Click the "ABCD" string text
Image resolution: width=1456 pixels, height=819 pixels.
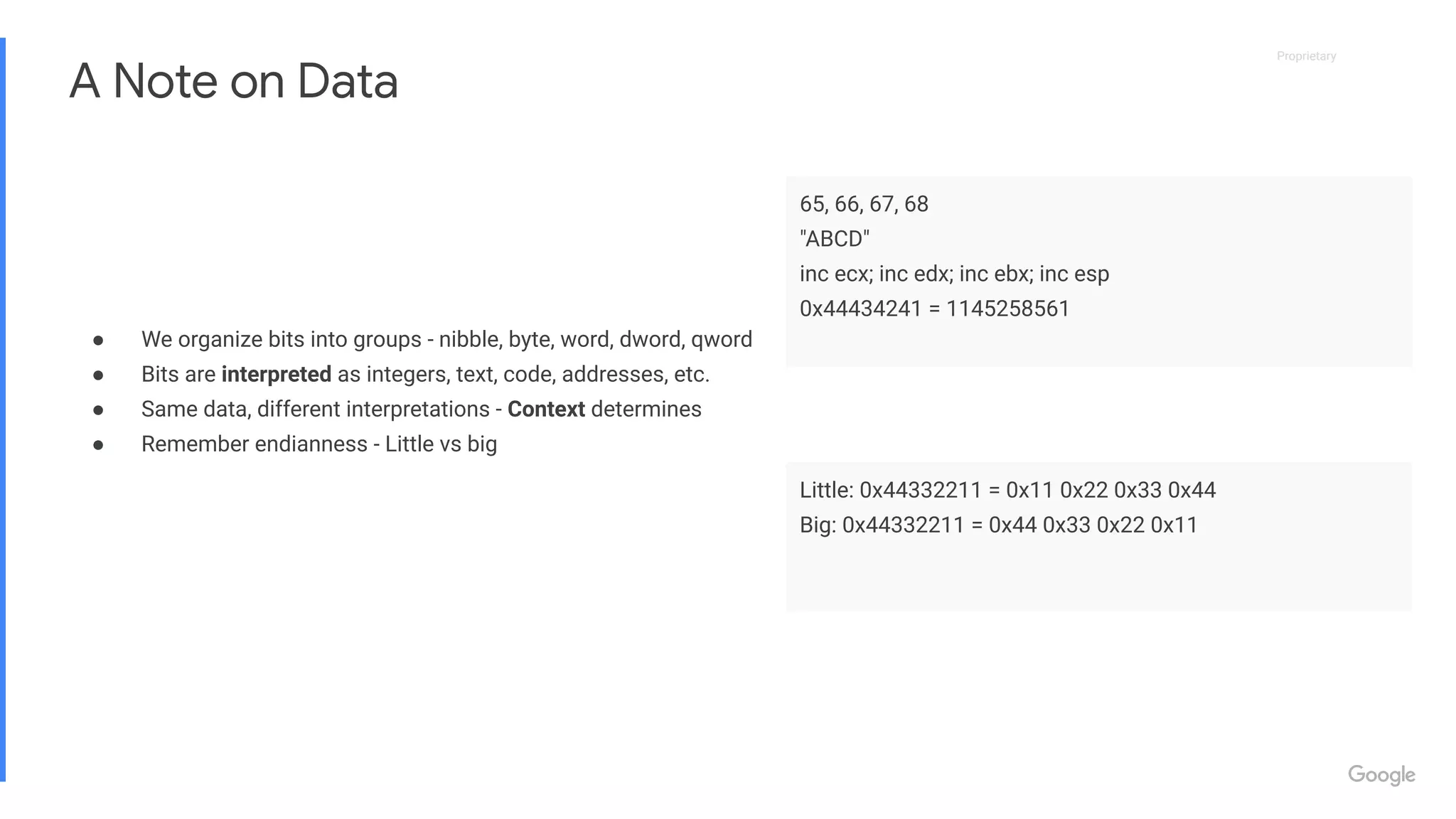[835, 239]
